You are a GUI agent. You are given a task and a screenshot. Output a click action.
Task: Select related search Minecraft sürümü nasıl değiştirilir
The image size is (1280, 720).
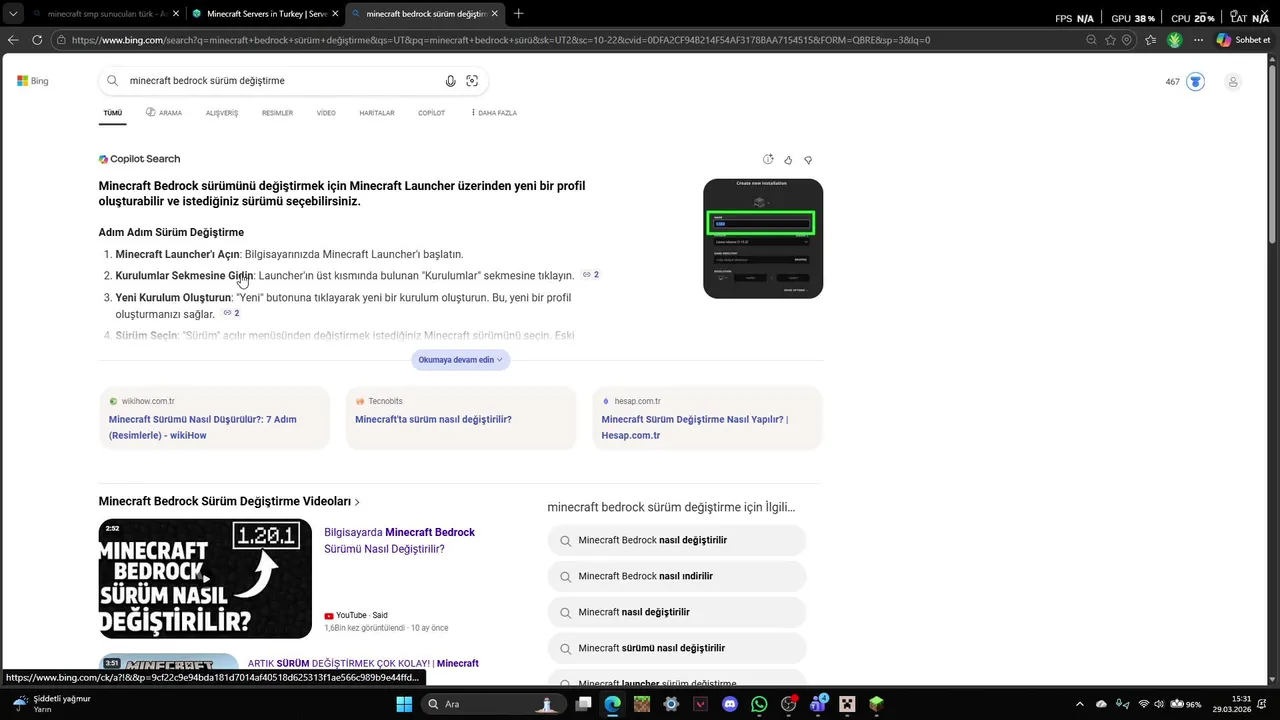click(x=677, y=649)
